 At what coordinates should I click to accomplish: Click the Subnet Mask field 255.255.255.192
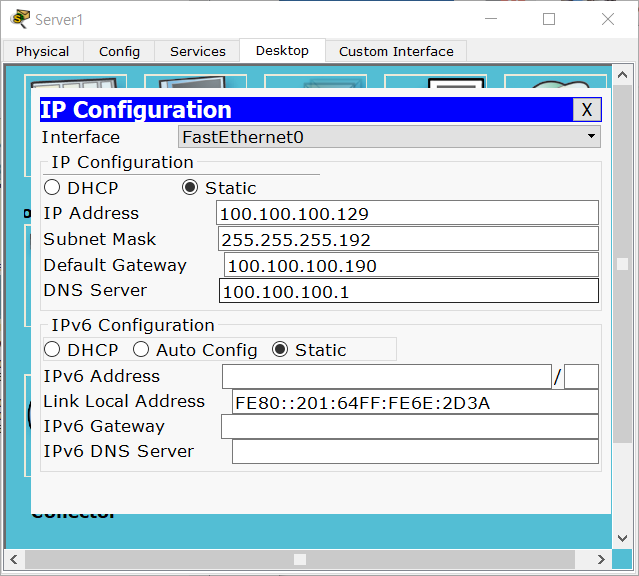coord(408,239)
